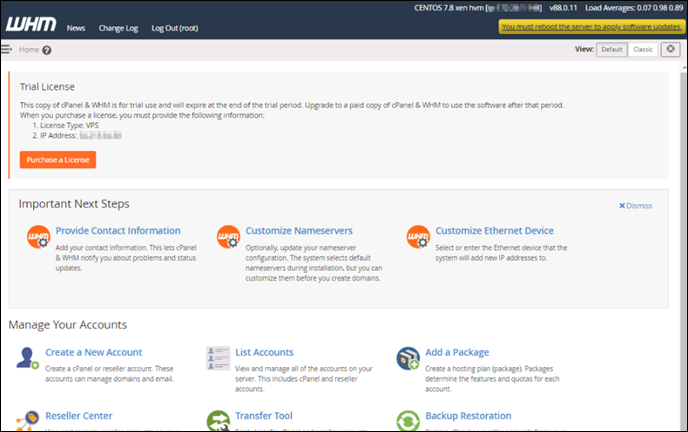This screenshot has height=432, width=688.
Task: Click the reboot server warning link
Action: pyautogui.click(x=592, y=27)
